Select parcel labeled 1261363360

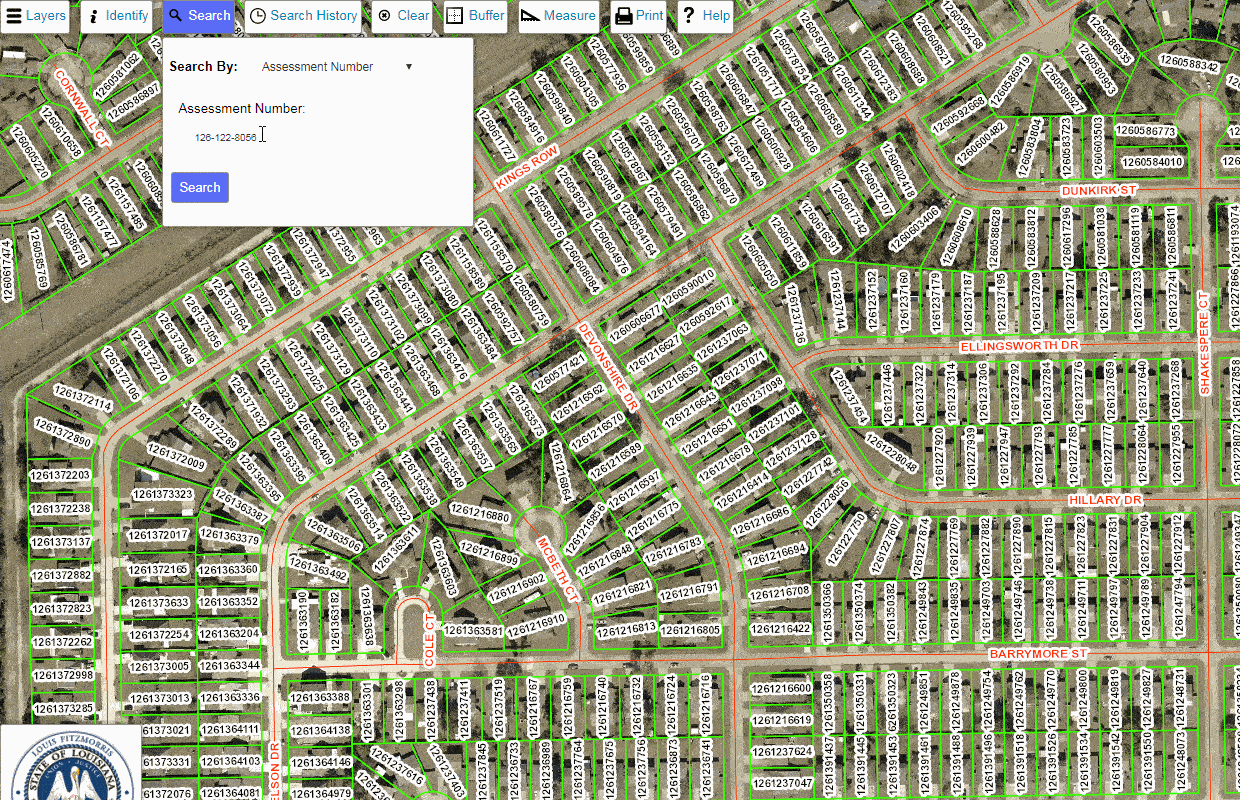point(230,569)
